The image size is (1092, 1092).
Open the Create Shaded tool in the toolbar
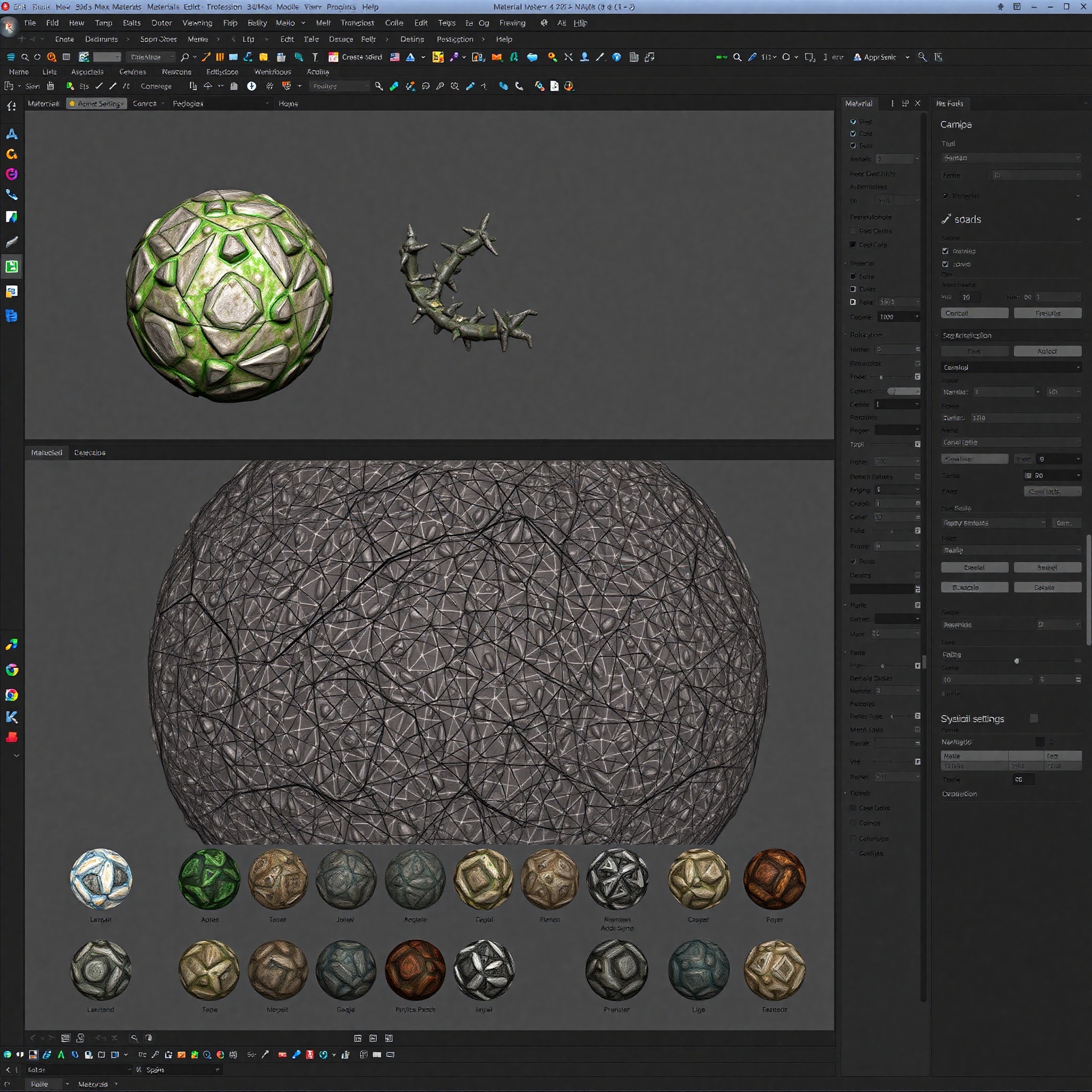tap(355, 57)
